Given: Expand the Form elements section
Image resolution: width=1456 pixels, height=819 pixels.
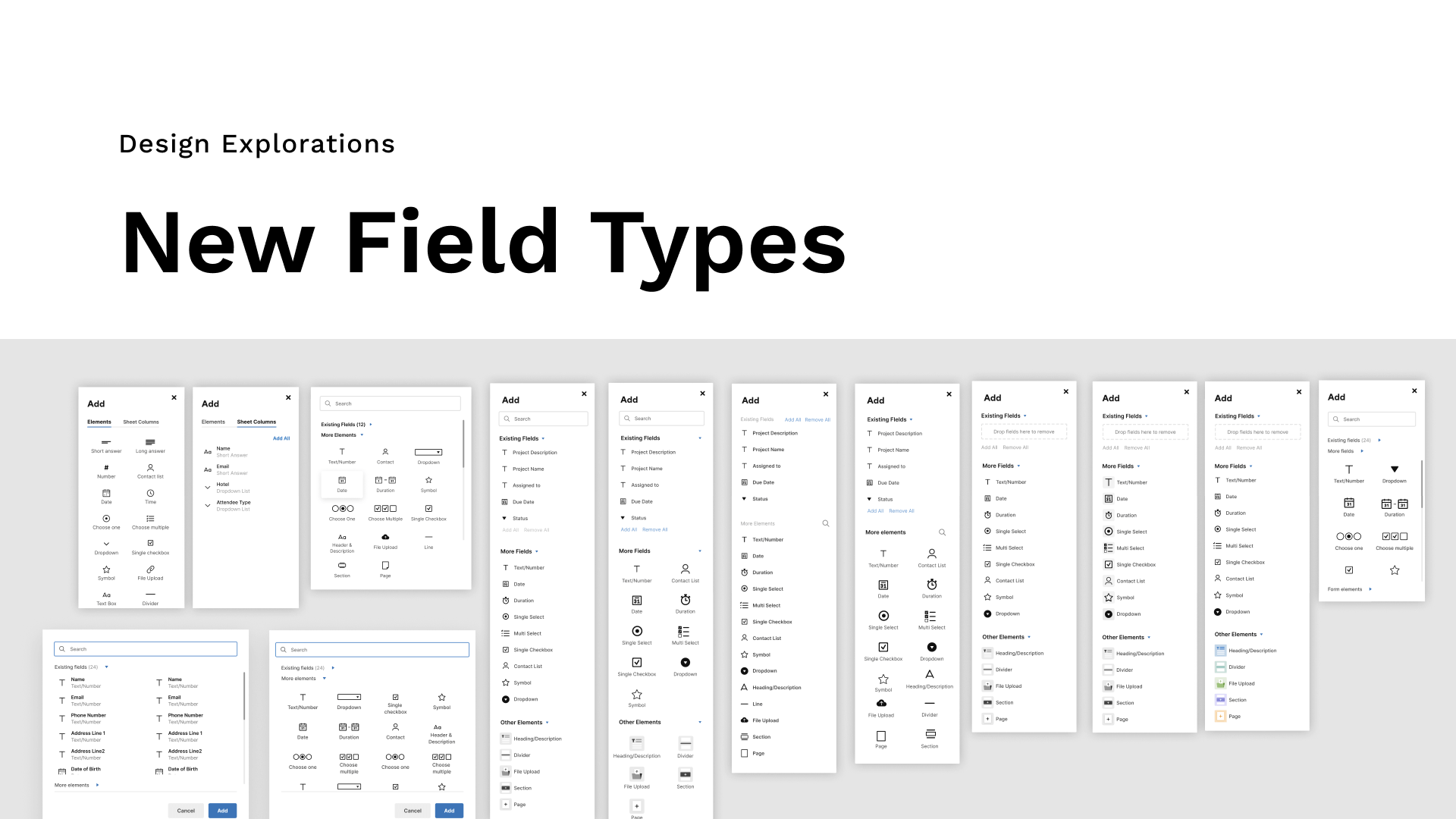Looking at the screenshot, I should tap(1370, 589).
